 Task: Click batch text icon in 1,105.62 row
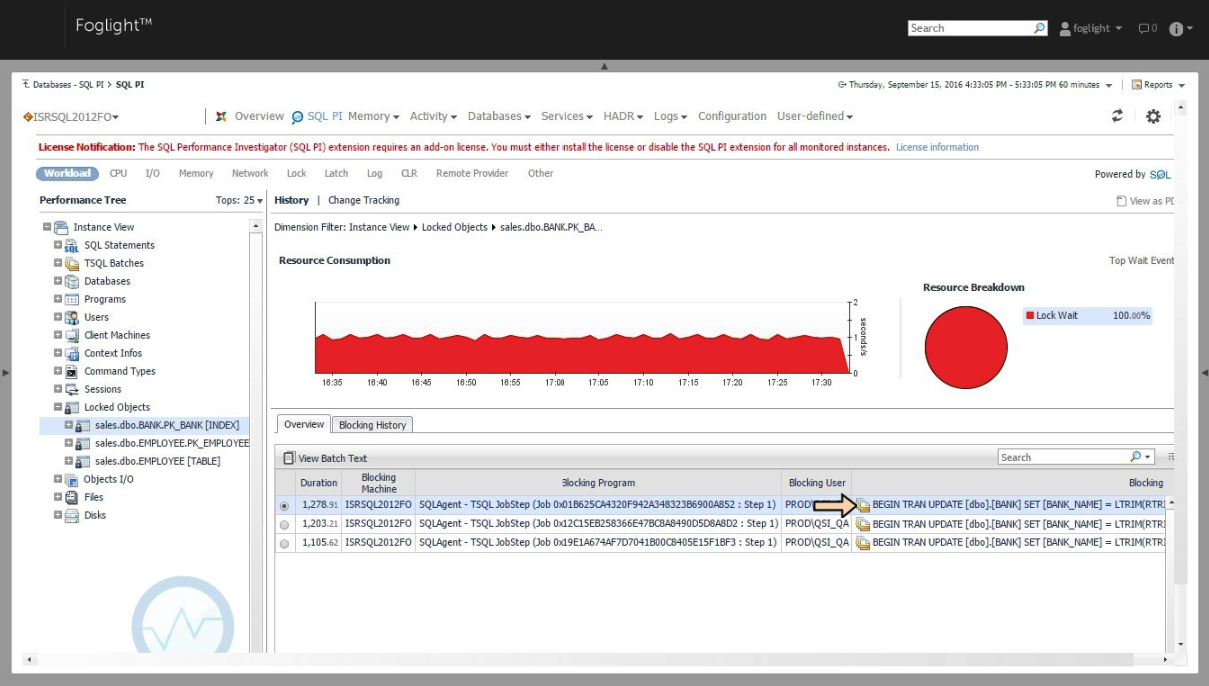[x=862, y=543]
